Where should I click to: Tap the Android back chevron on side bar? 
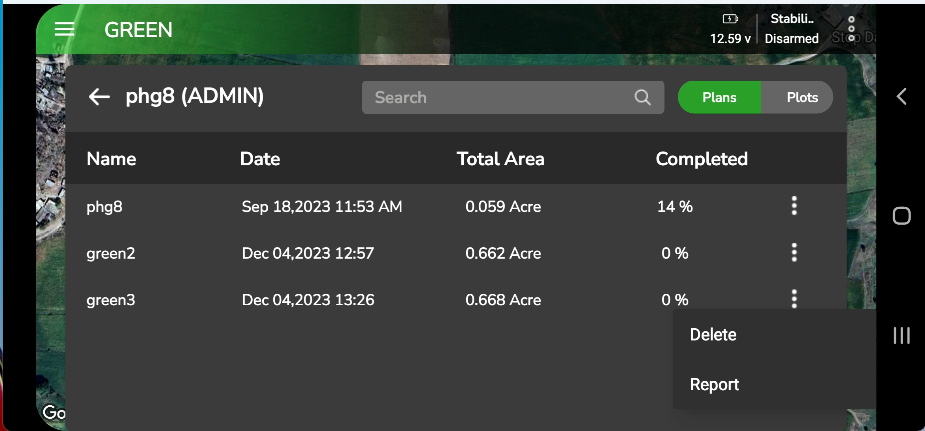901,96
